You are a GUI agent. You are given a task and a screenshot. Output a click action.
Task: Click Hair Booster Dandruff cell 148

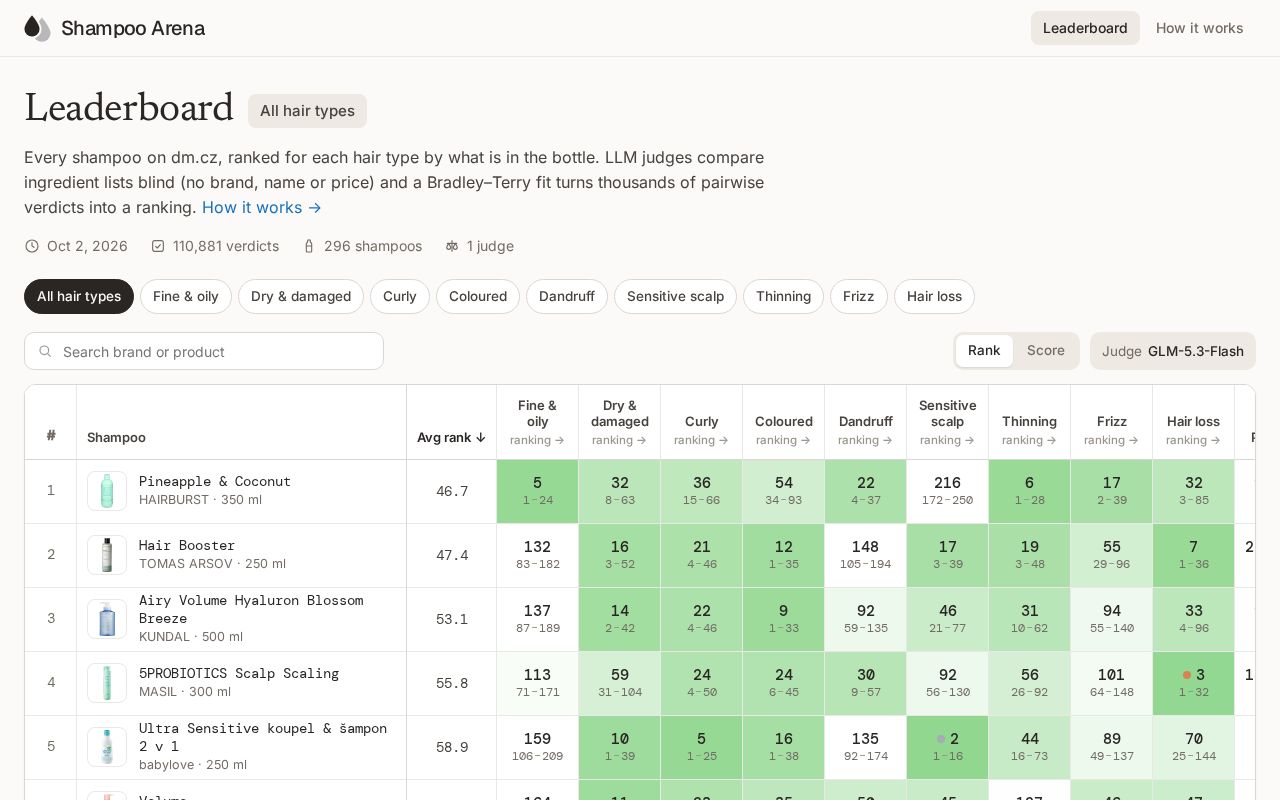point(865,555)
